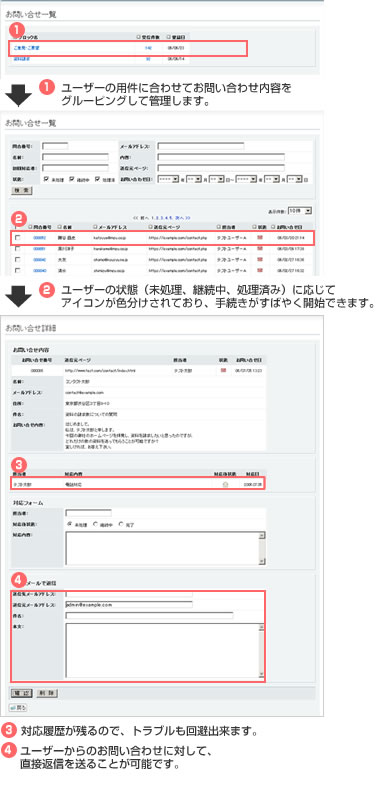
Task: Focus the 件名 subject field
Action: pyautogui.click(x=149, y=615)
